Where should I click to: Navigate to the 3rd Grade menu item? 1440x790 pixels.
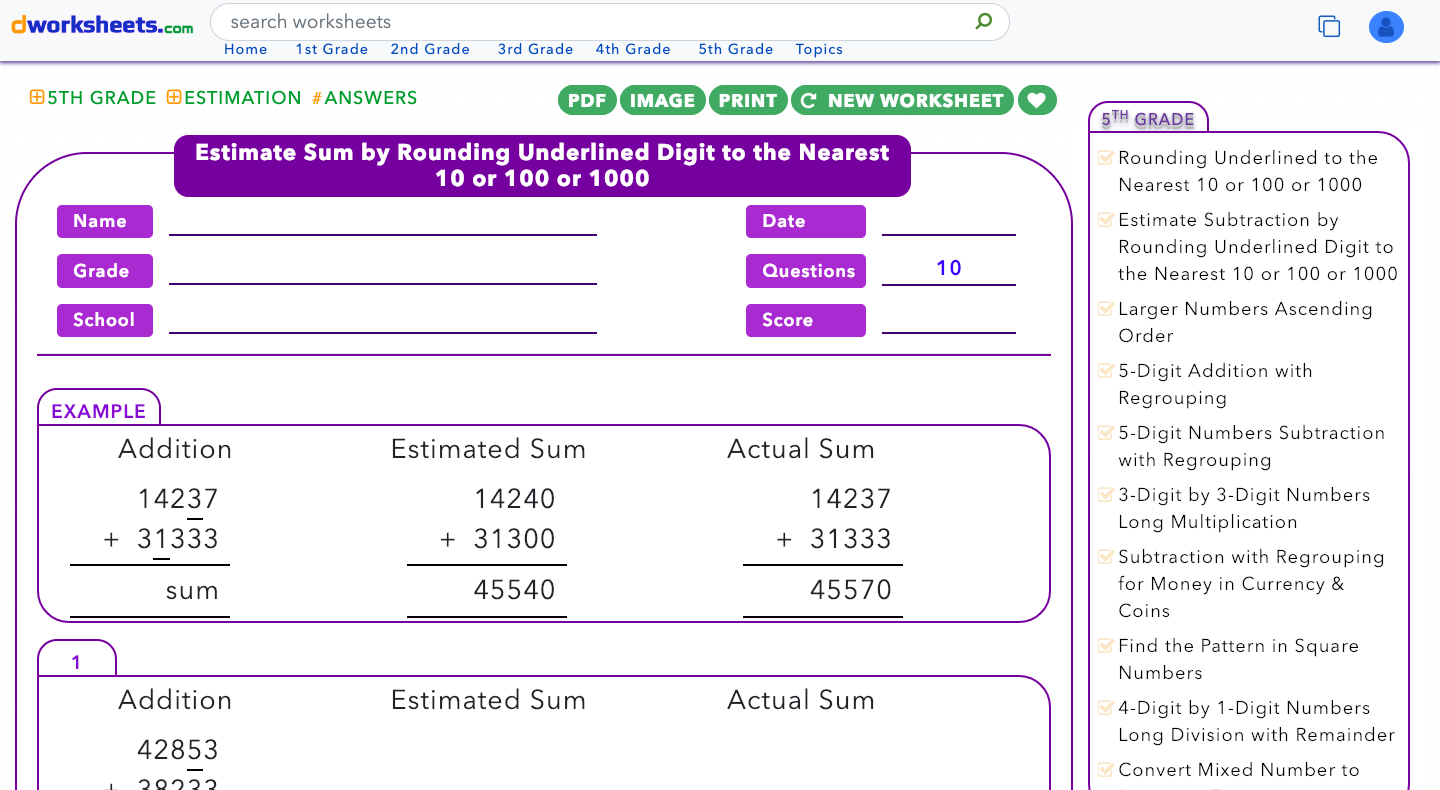[x=535, y=48]
